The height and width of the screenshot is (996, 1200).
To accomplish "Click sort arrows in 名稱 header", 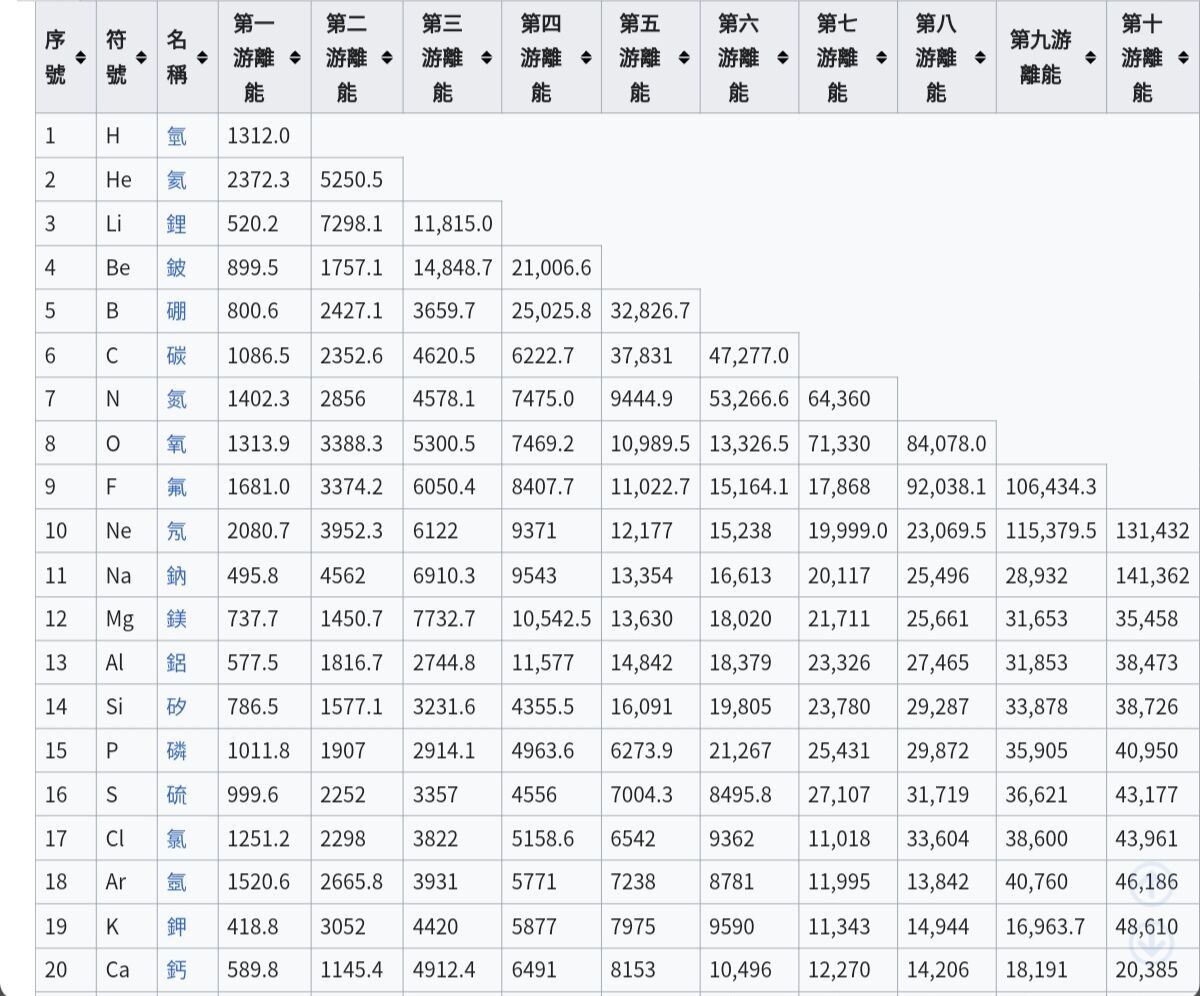I will (202, 58).
